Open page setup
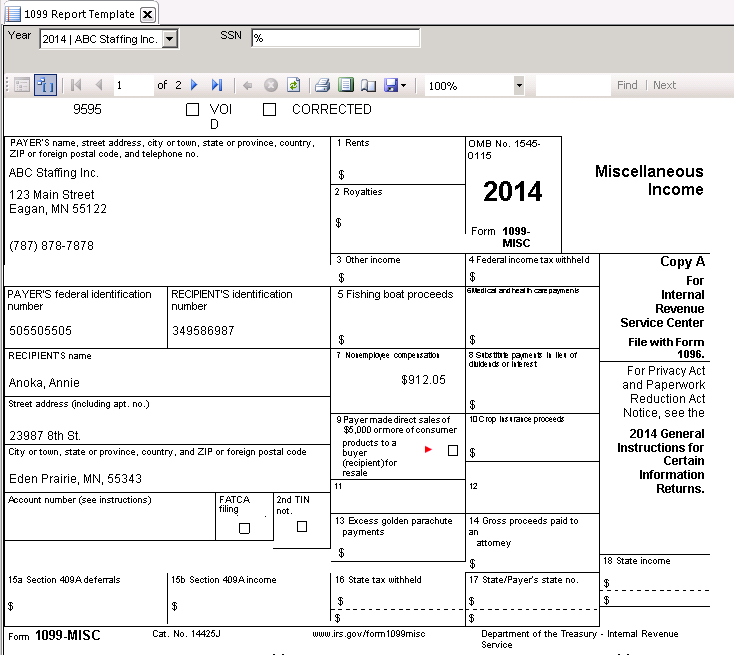This screenshot has width=734, height=655. click(x=368, y=85)
